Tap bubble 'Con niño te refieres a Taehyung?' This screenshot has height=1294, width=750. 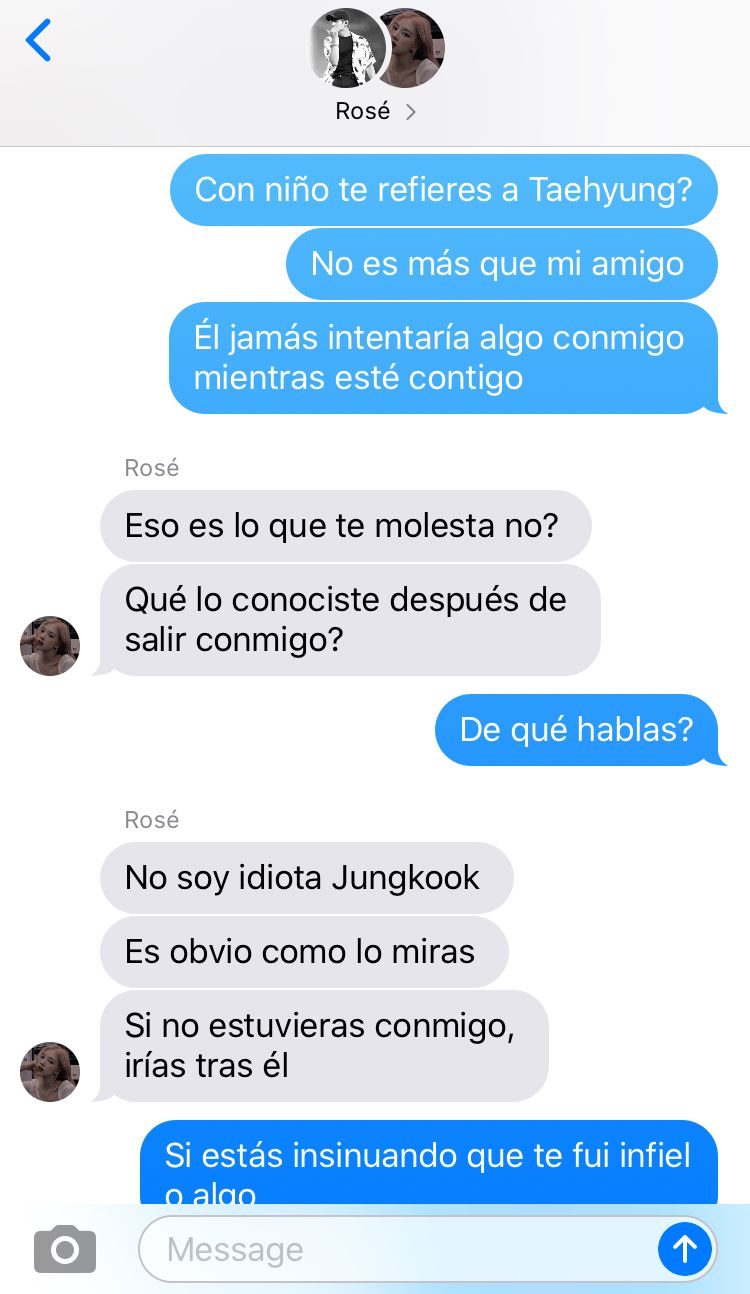[444, 189]
